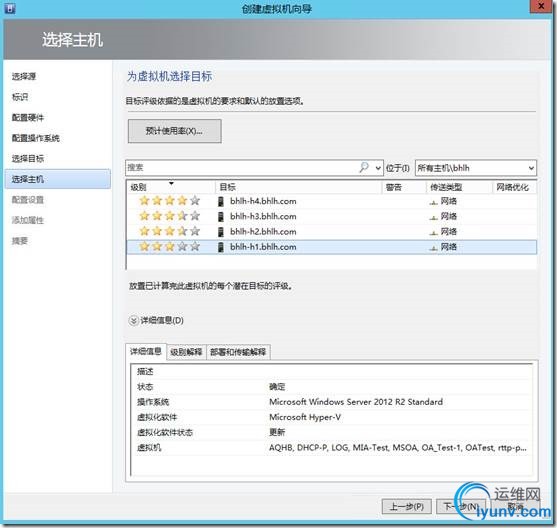Sort by the 级别 column header
The height and width of the screenshot is (528, 557).
point(171,187)
